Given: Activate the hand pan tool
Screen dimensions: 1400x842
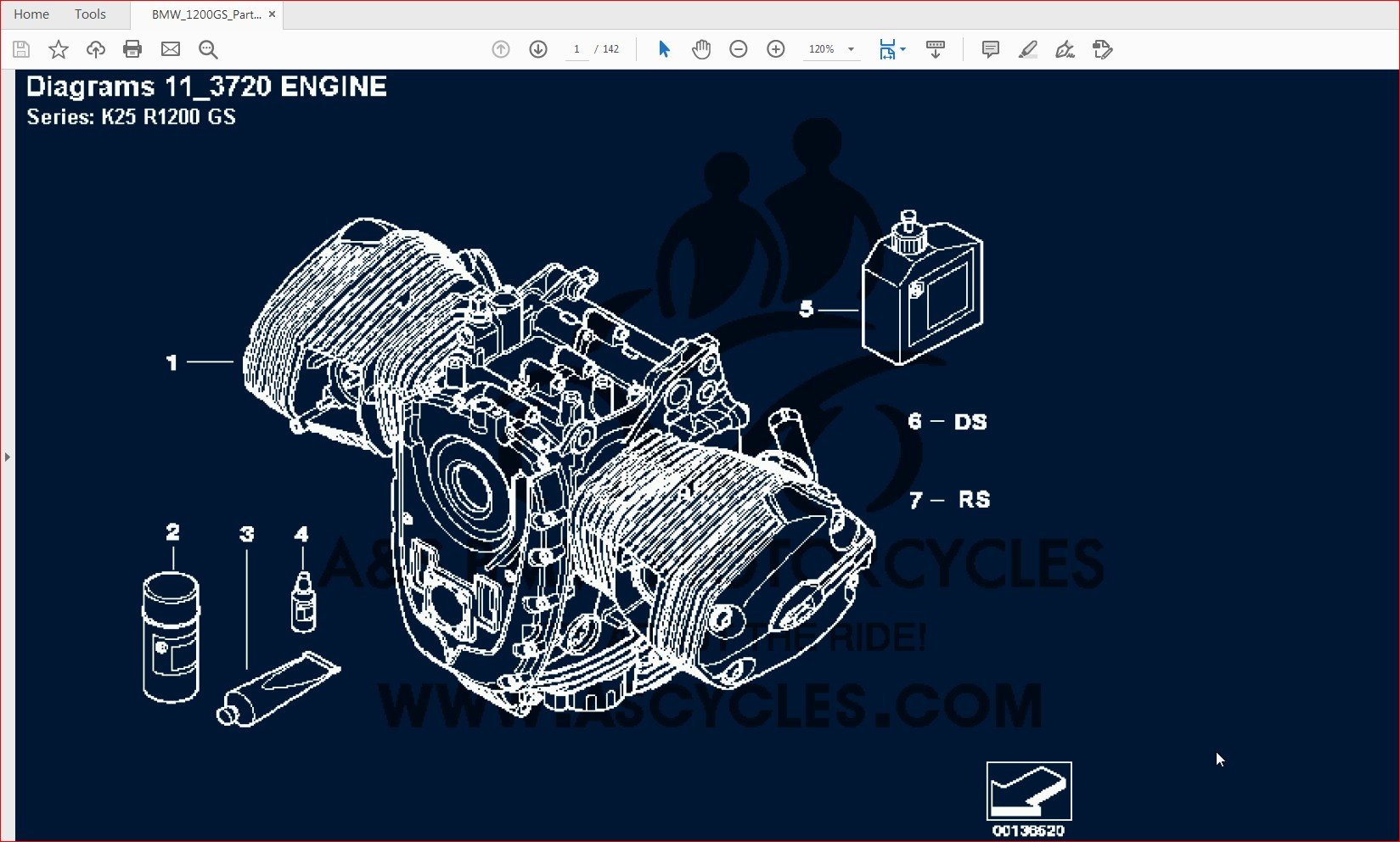Looking at the screenshot, I should tap(701, 49).
